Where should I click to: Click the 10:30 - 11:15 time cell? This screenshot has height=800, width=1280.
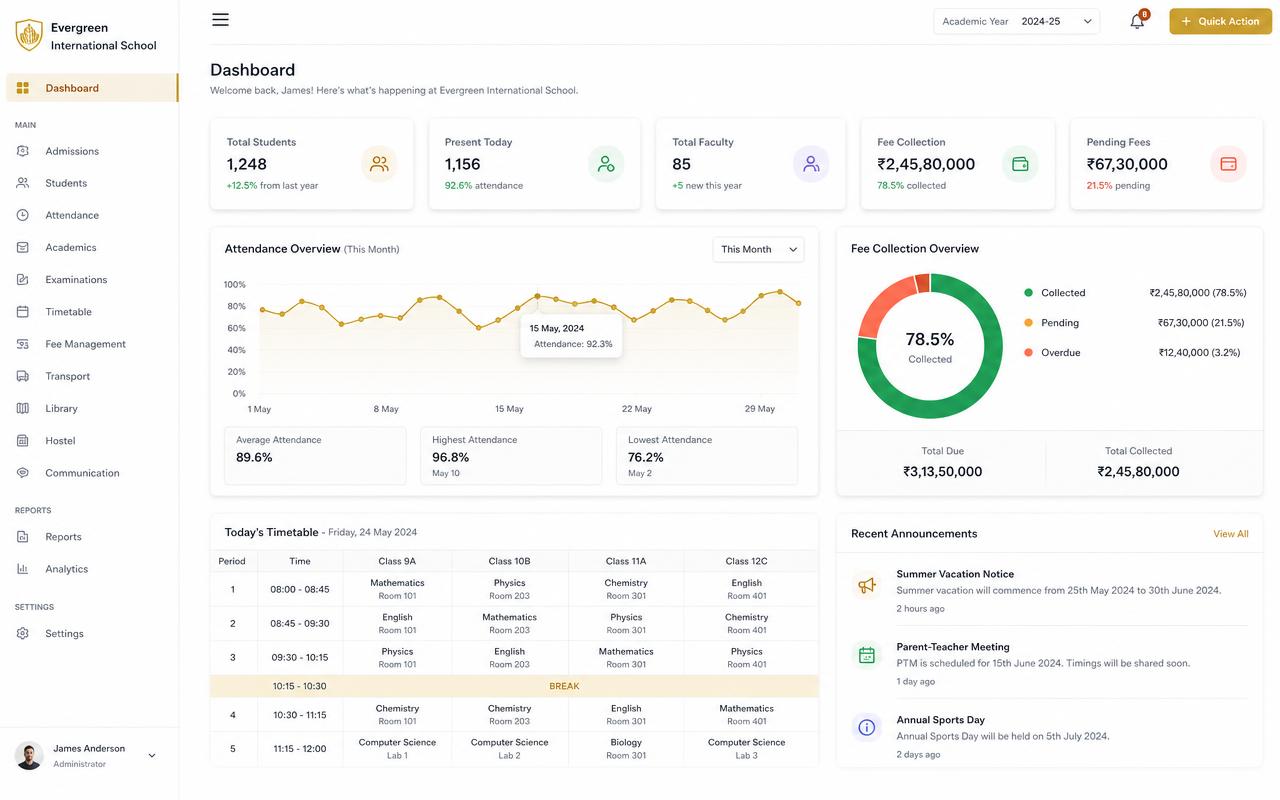click(x=300, y=715)
